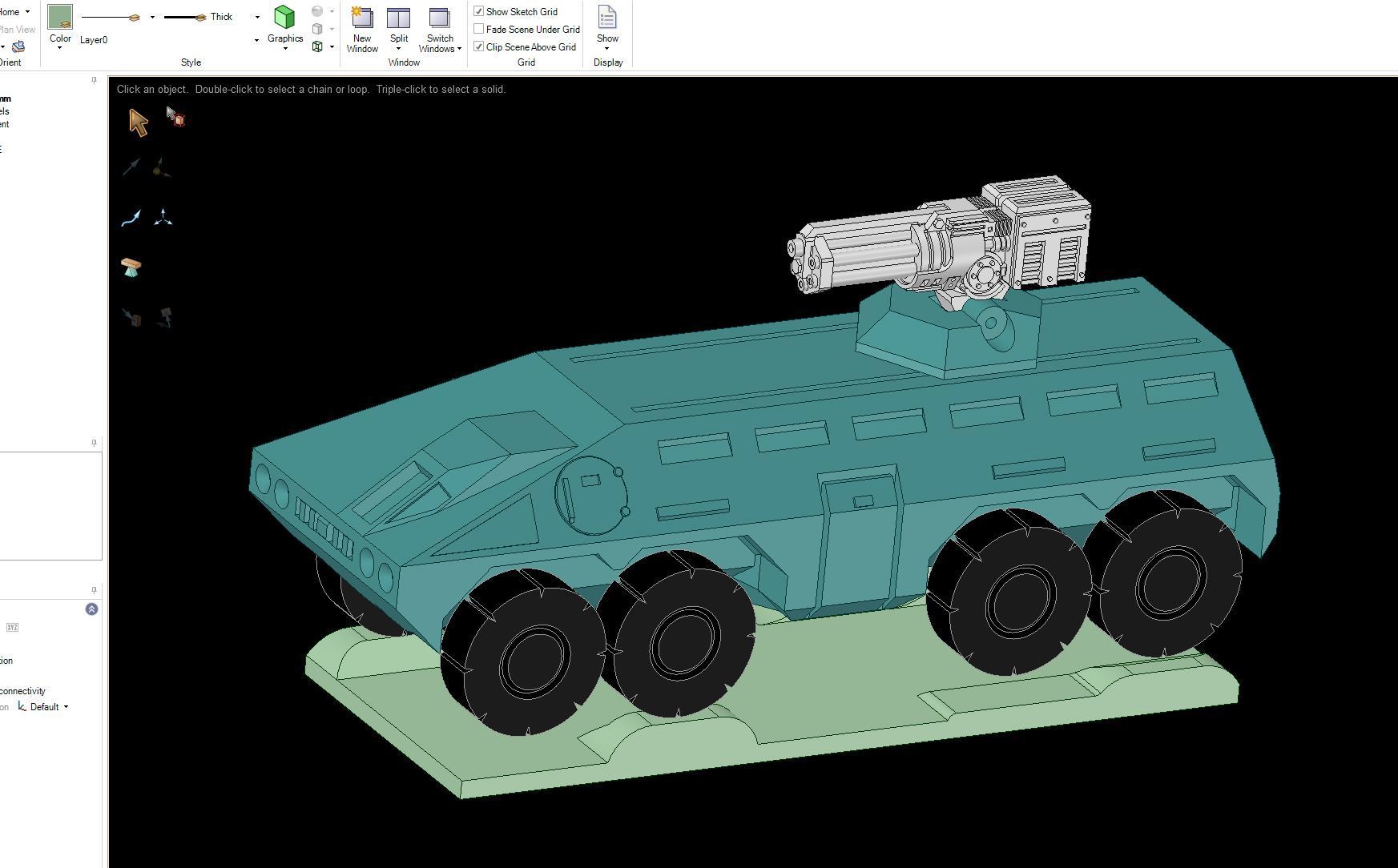Expand the Graphics dropdown arrow
Image resolution: width=1398 pixels, height=868 pixels.
click(285, 49)
